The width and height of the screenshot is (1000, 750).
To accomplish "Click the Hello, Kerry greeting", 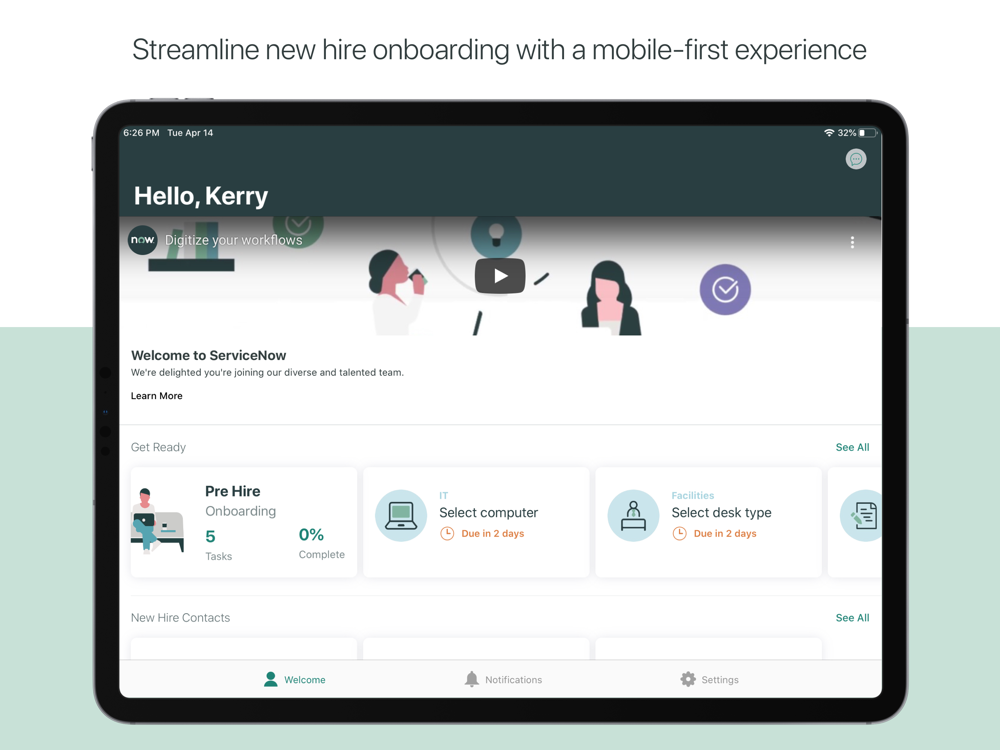I will tap(201, 196).
